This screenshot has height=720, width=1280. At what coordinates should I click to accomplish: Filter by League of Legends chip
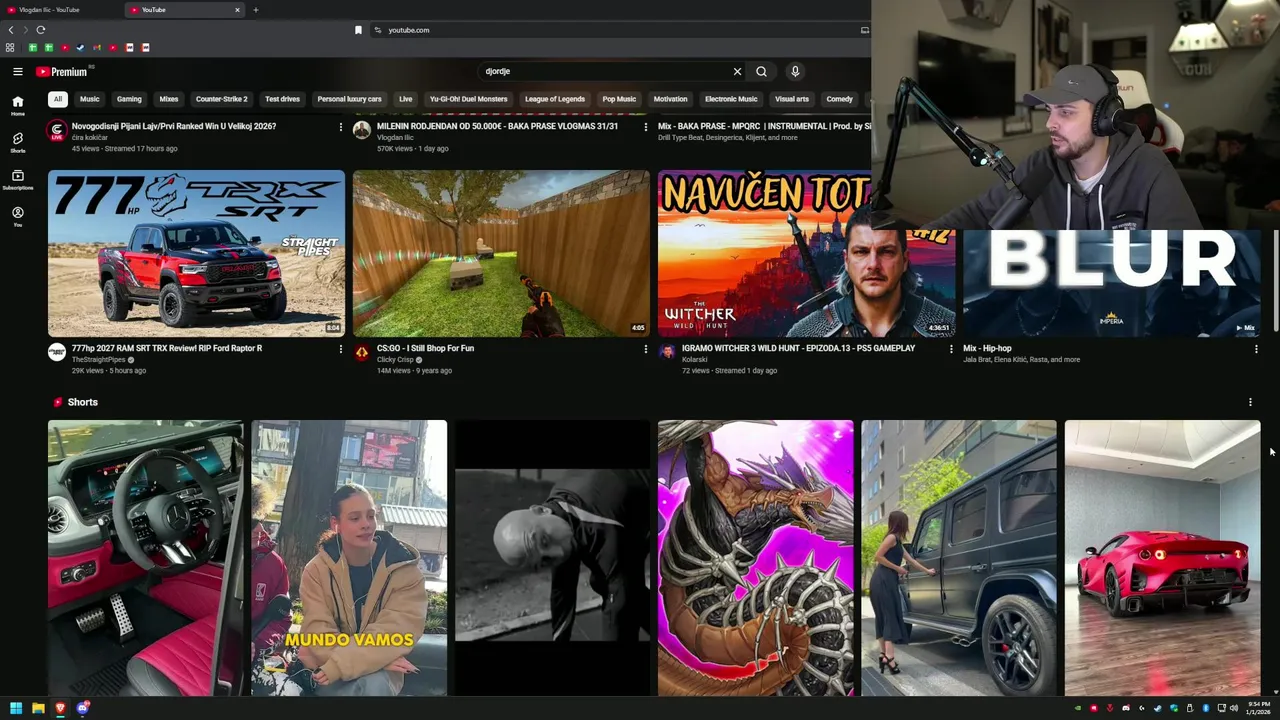[555, 99]
